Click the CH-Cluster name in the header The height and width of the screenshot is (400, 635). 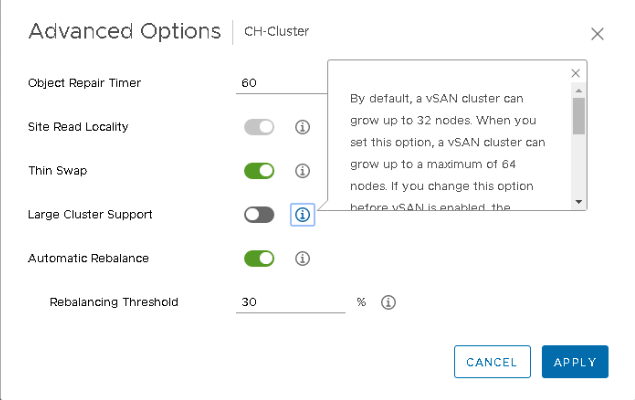pos(277,31)
